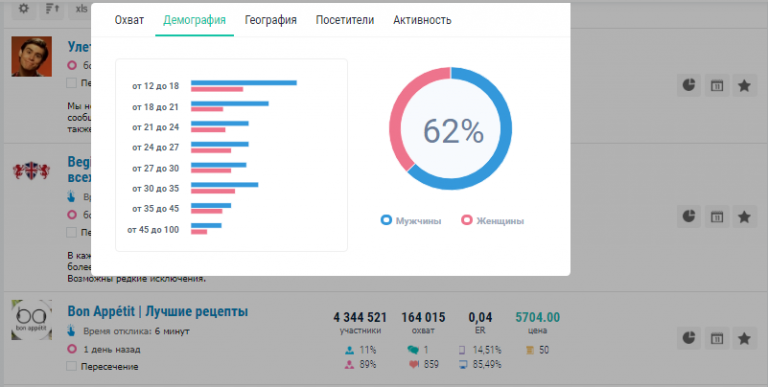The image size is (768, 387).
Task: Click the от 30 до 35 age label
Action: [x=155, y=189]
